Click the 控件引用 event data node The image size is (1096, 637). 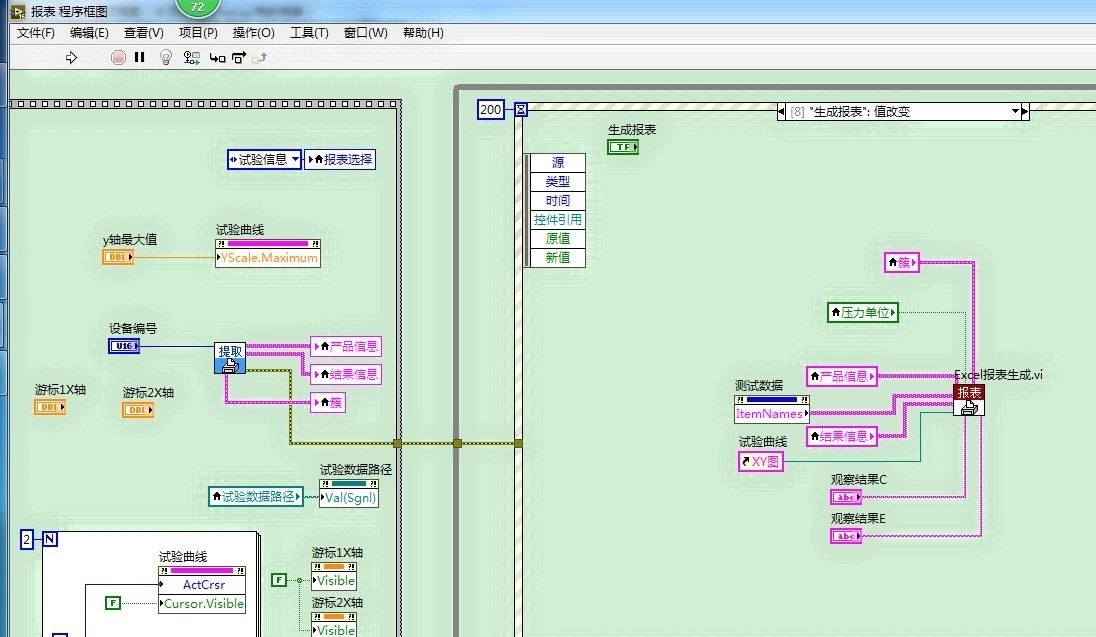557,220
